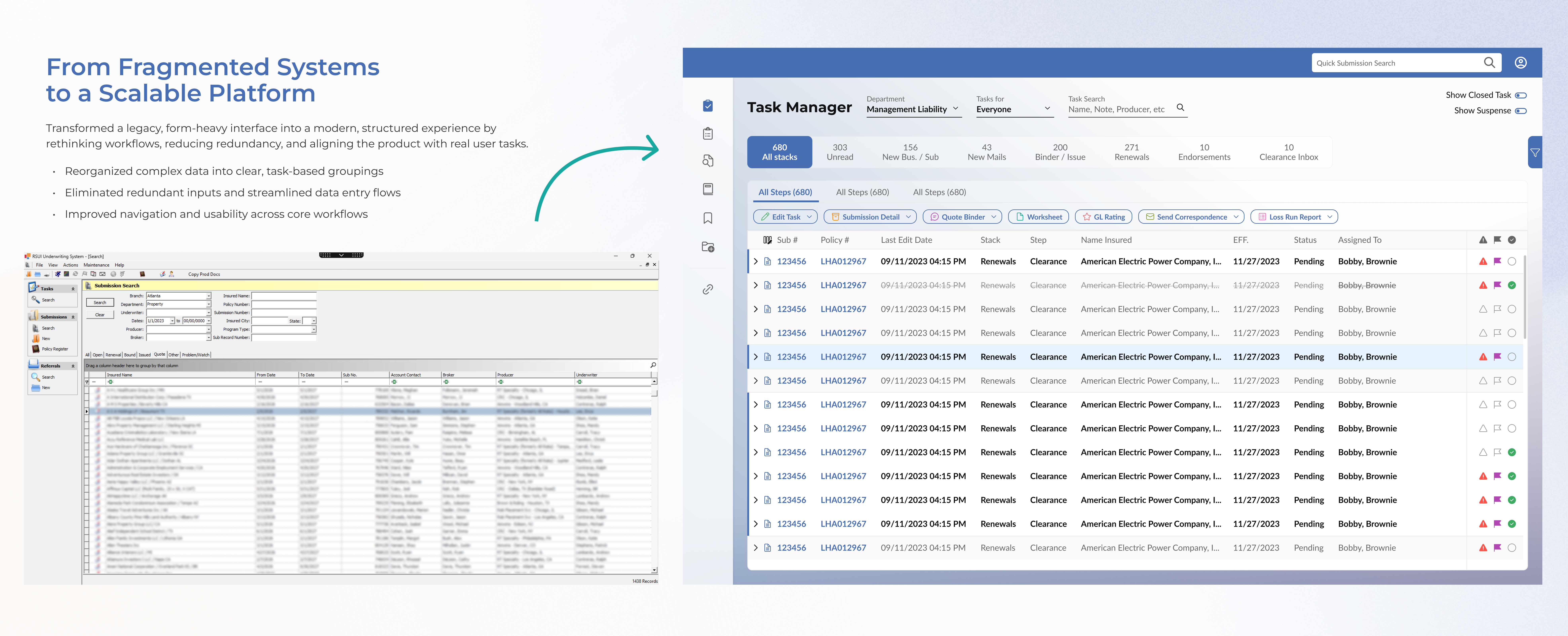Click the checkmark column header icon
This screenshot has width=1568, height=636.
[x=1512, y=240]
